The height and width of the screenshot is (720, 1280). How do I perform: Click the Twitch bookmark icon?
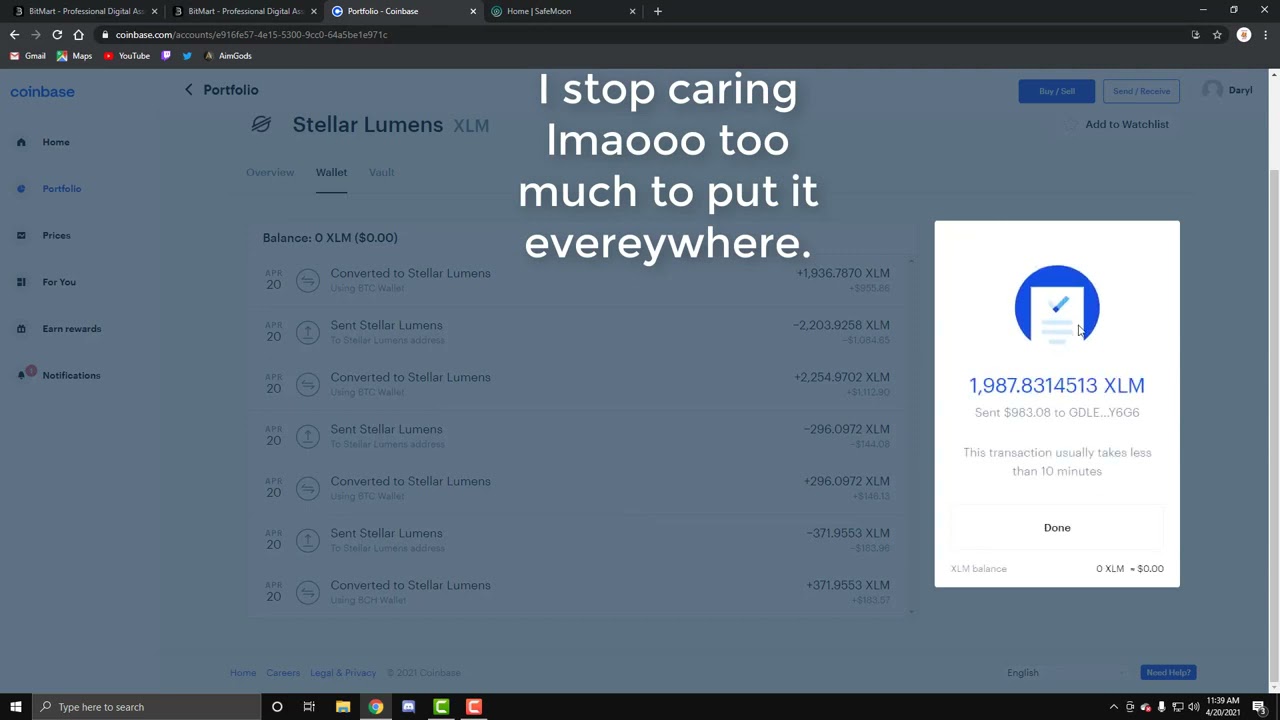point(166,56)
